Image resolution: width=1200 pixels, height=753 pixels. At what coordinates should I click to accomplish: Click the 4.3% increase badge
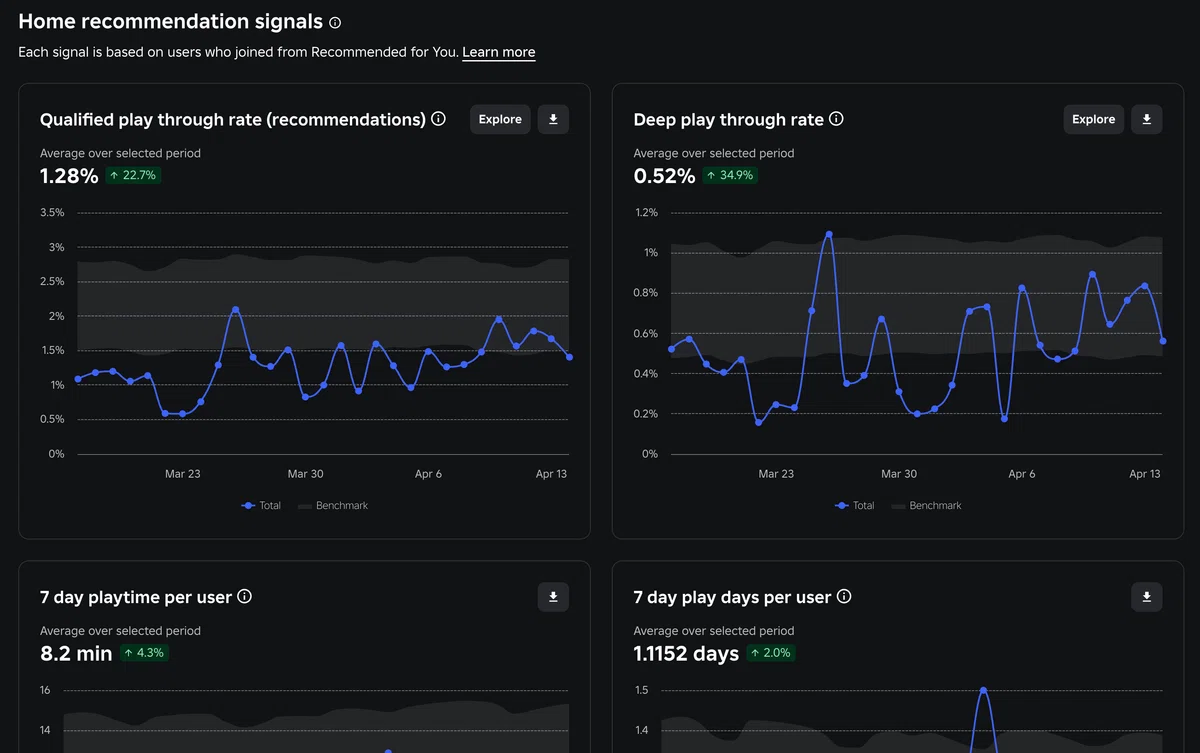(145, 653)
